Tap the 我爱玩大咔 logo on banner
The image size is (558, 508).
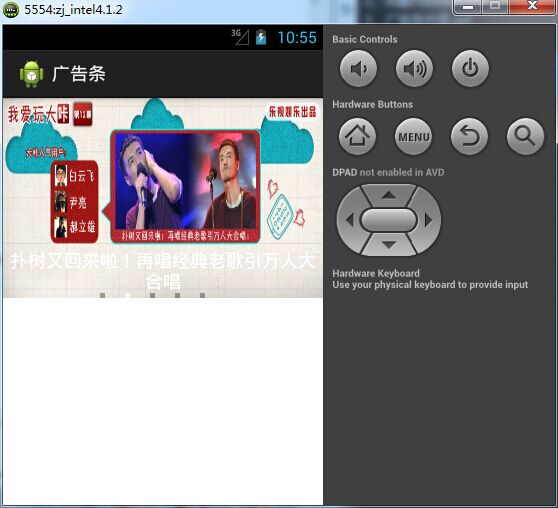click(x=38, y=114)
